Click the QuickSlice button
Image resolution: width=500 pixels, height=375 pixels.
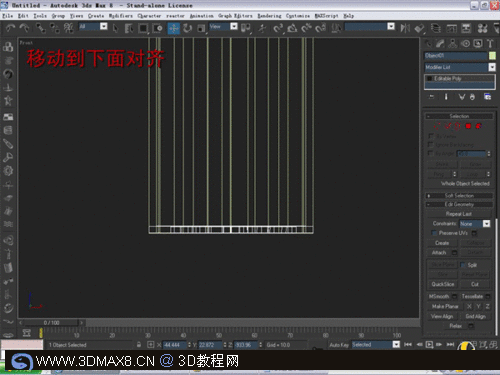443,284
